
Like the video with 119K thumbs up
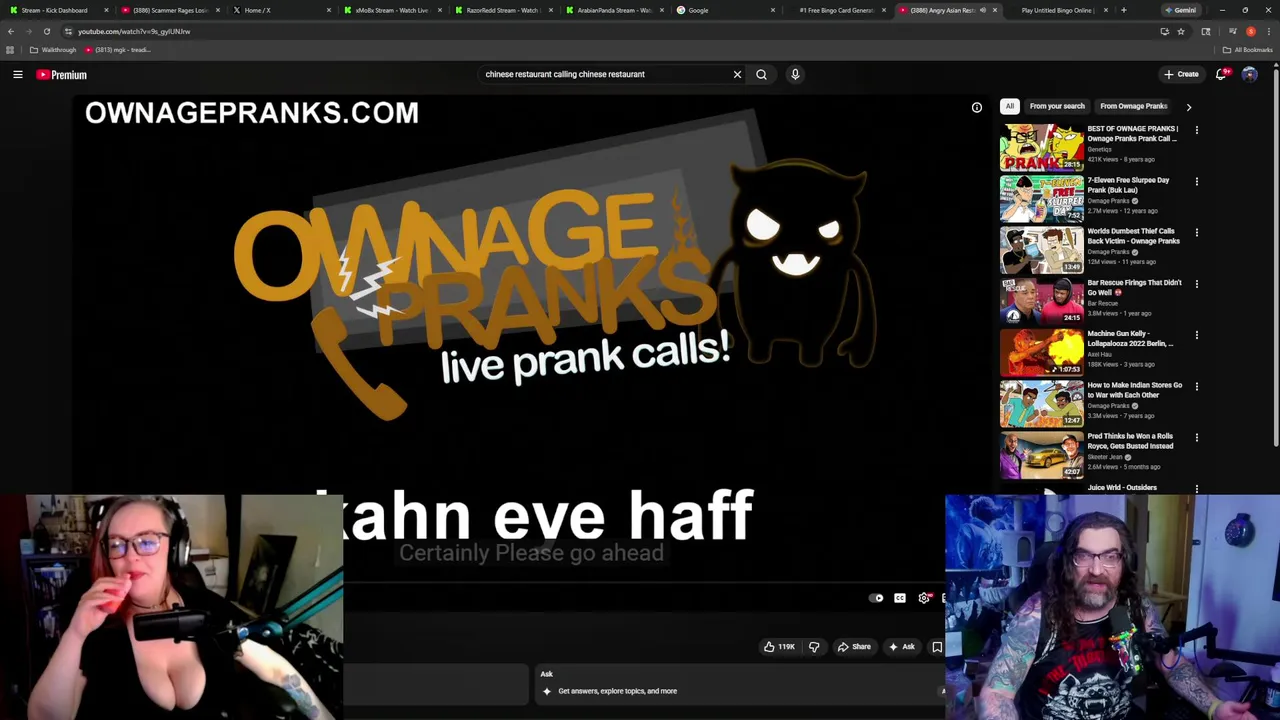point(779,647)
